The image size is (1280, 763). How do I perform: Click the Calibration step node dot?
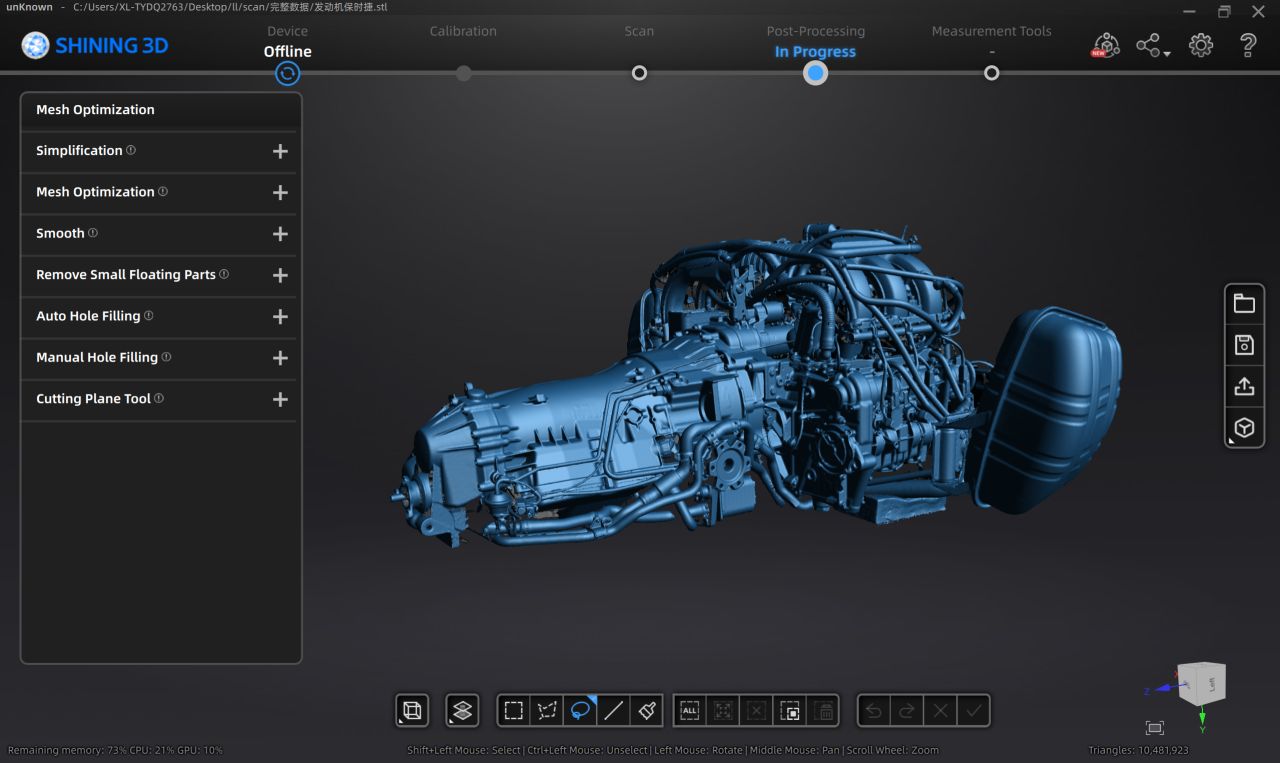pyautogui.click(x=463, y=73)
